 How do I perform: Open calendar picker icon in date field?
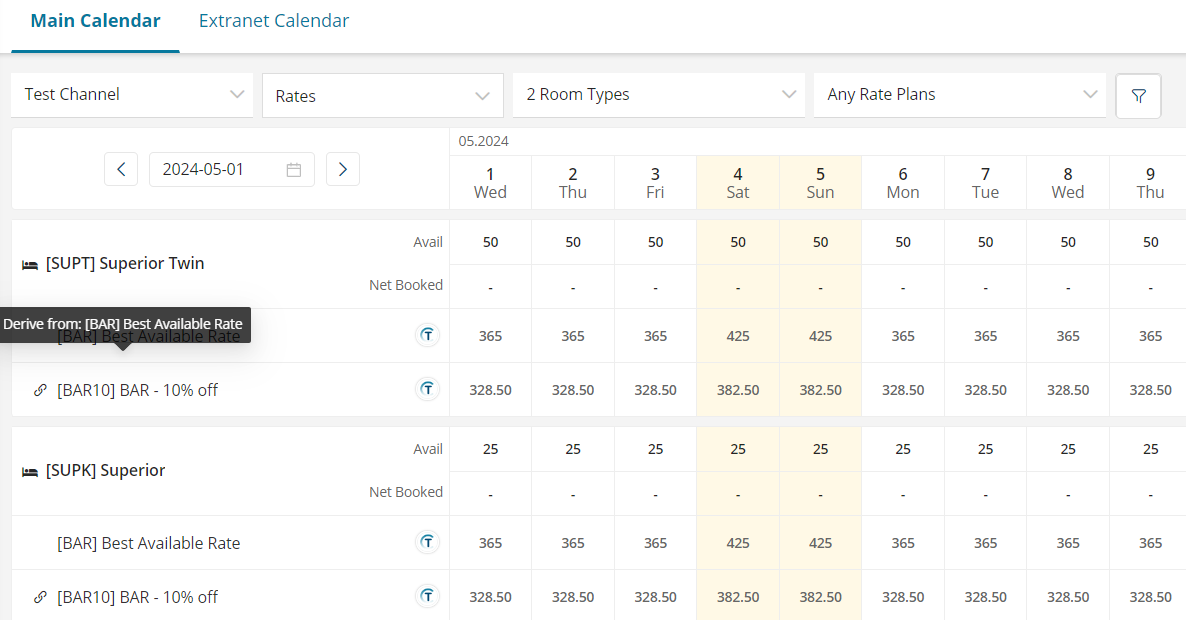click(293, 170)
